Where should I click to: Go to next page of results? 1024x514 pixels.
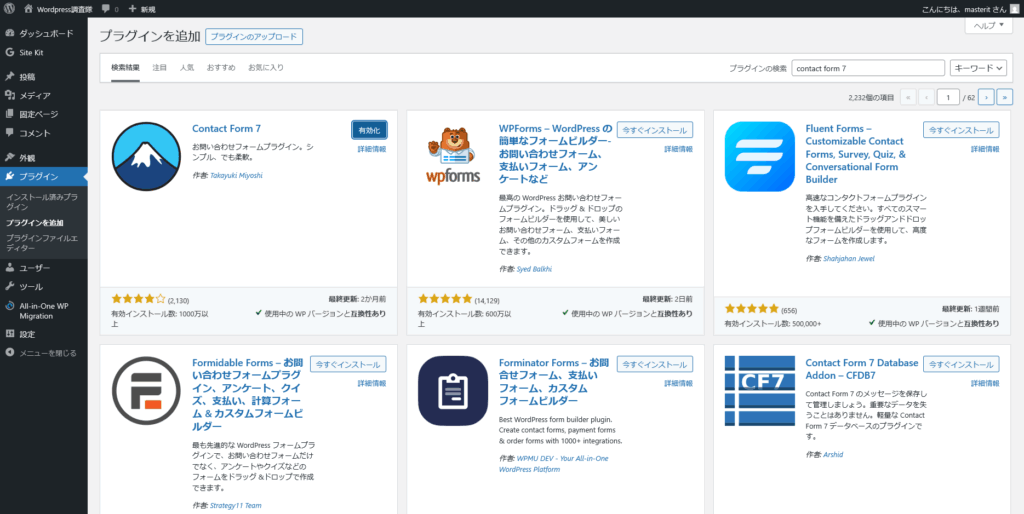pyautogui.click(x=986, y=97)
